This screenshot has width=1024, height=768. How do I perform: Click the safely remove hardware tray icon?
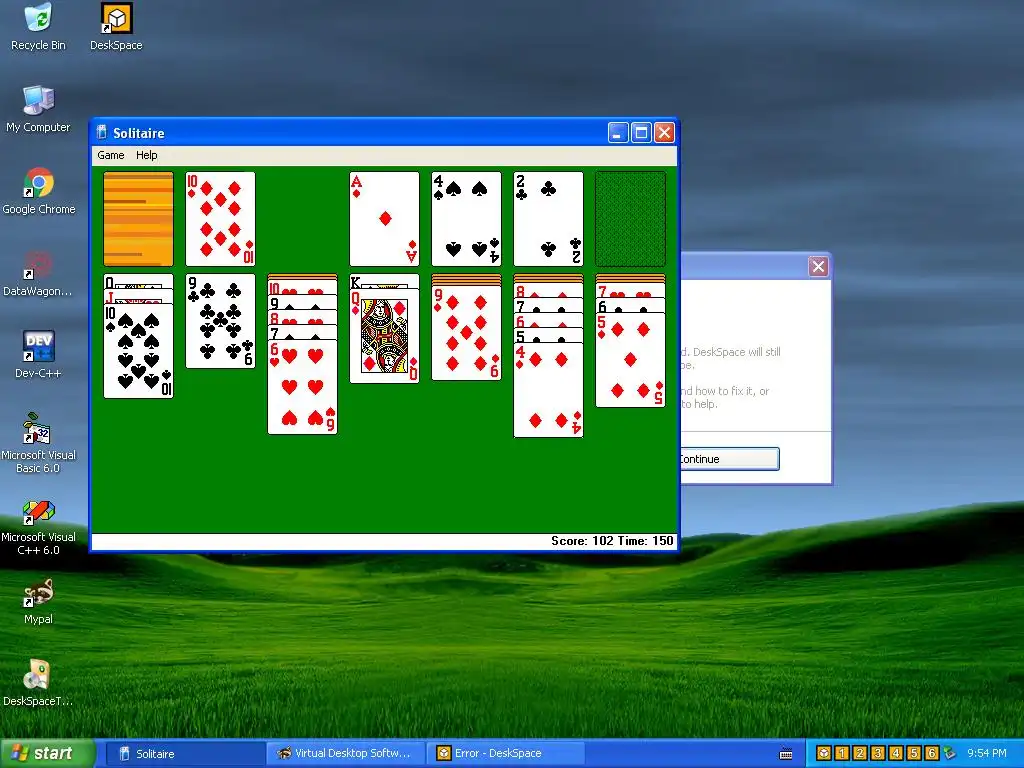pos(949,753)
